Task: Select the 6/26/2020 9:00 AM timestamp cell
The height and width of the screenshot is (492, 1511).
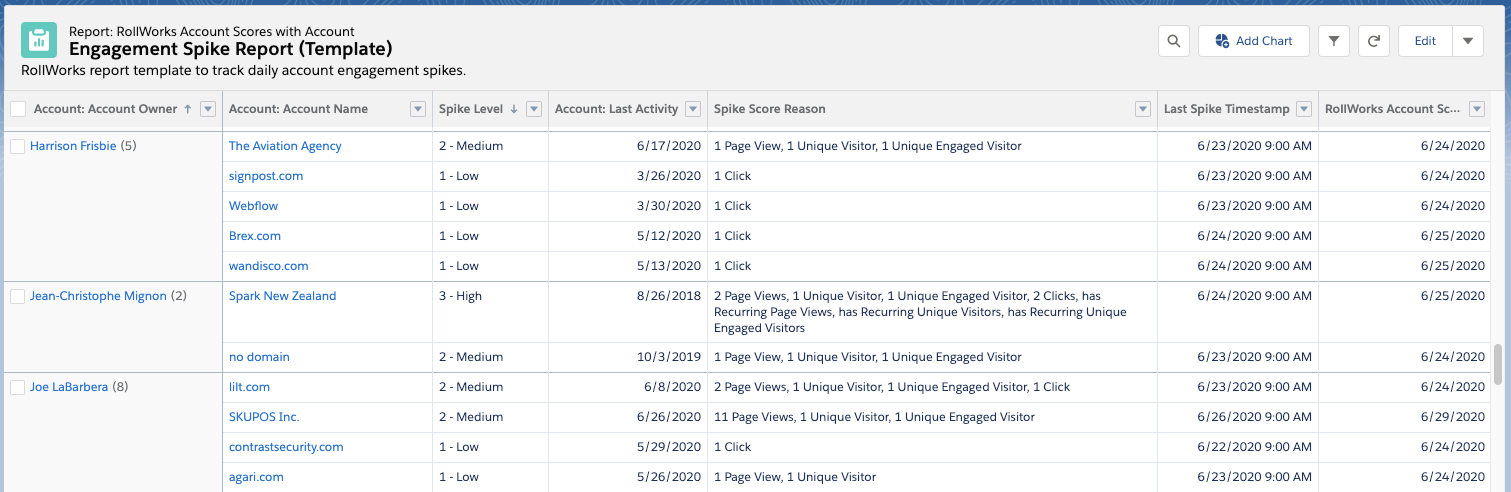Action: pos(1238,417)
